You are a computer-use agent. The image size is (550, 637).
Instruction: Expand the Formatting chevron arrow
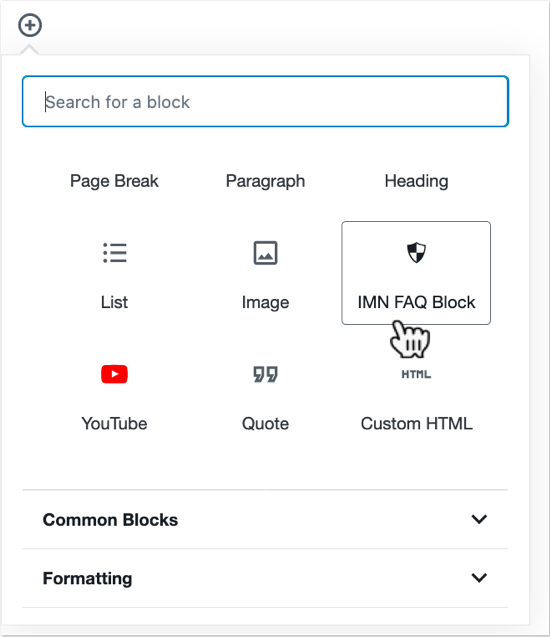pyautogui.click(x=479, y=578)
